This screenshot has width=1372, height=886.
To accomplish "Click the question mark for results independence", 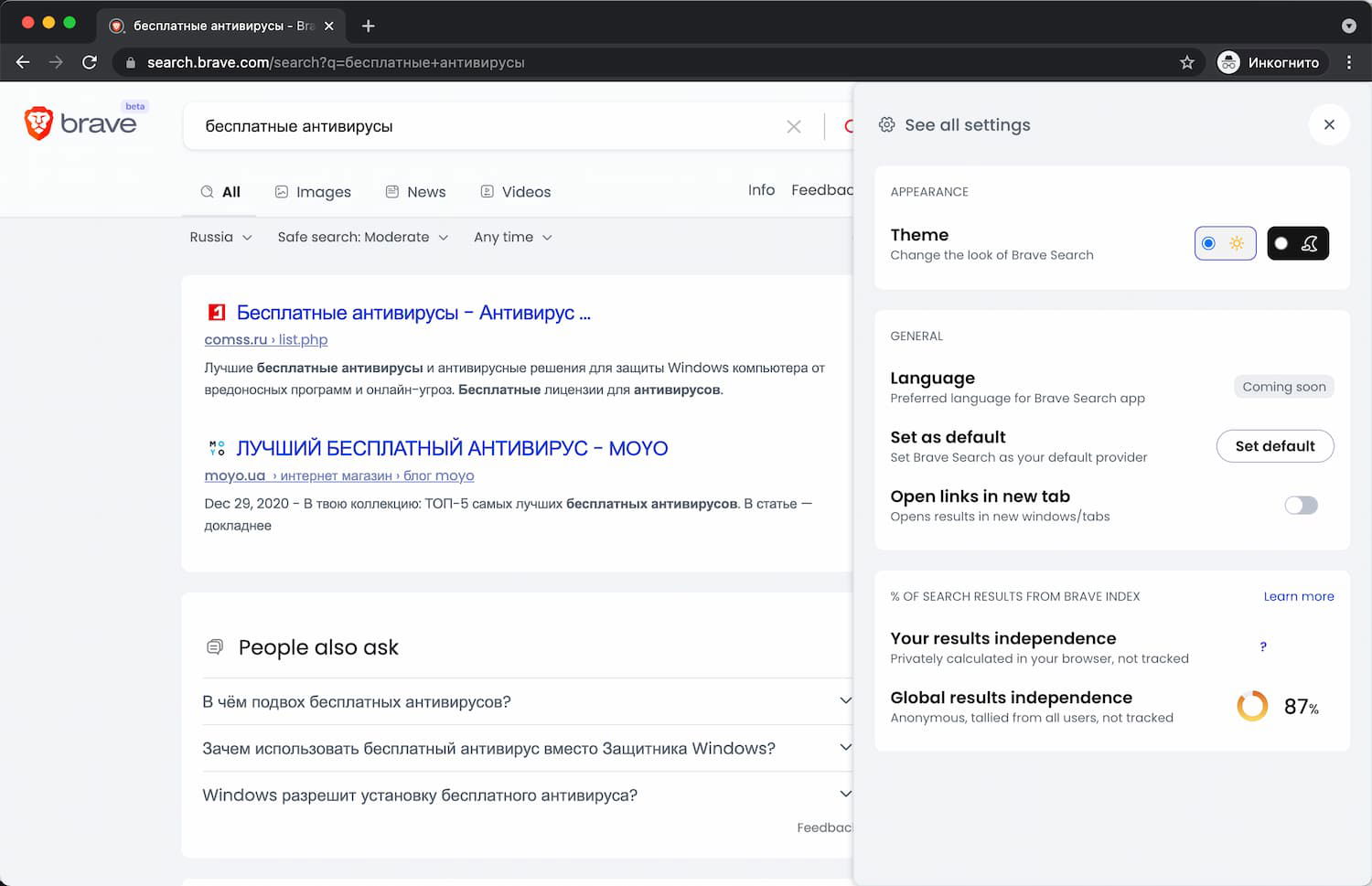I will (x=1263, y=646).
